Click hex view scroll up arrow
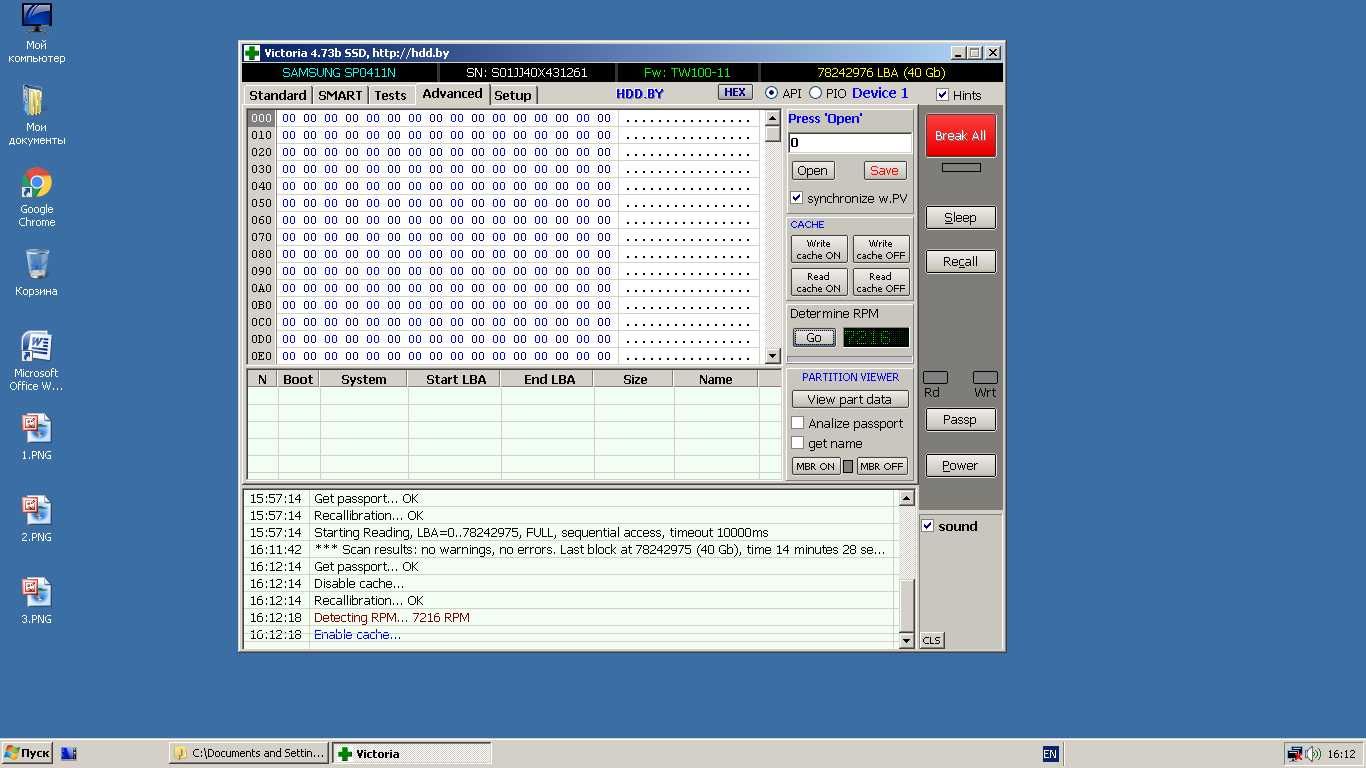This screenshot has height=768, width=1366. pos(772,118)
